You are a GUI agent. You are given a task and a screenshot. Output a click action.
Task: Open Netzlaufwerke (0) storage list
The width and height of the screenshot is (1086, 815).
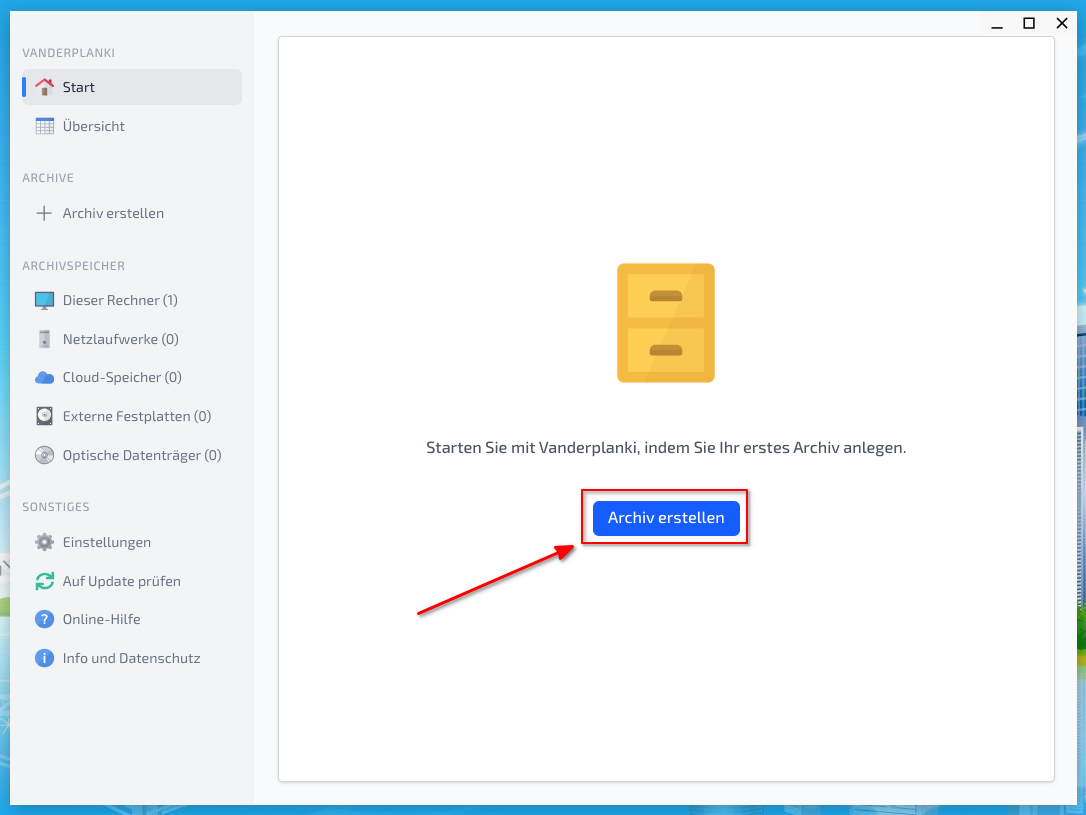(132, 339)
